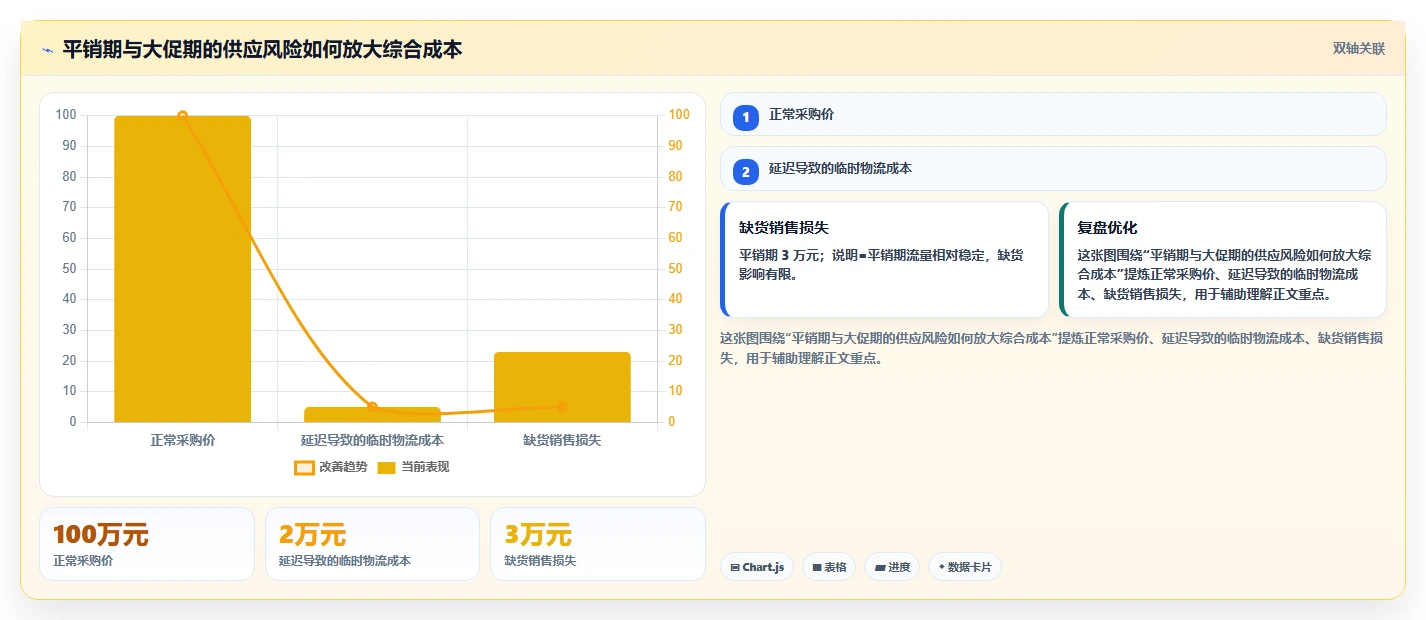The height and width of the screenshot is (620, 1426).
Task: Open the 复盘优化 info card
Action: [x=1222, y=259]
